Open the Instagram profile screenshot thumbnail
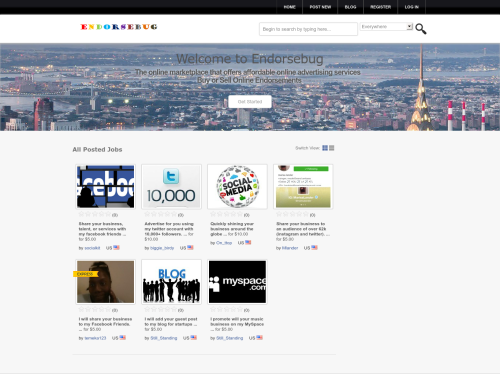Viewport: 500px width, 374px height. [x=303, y=187]
